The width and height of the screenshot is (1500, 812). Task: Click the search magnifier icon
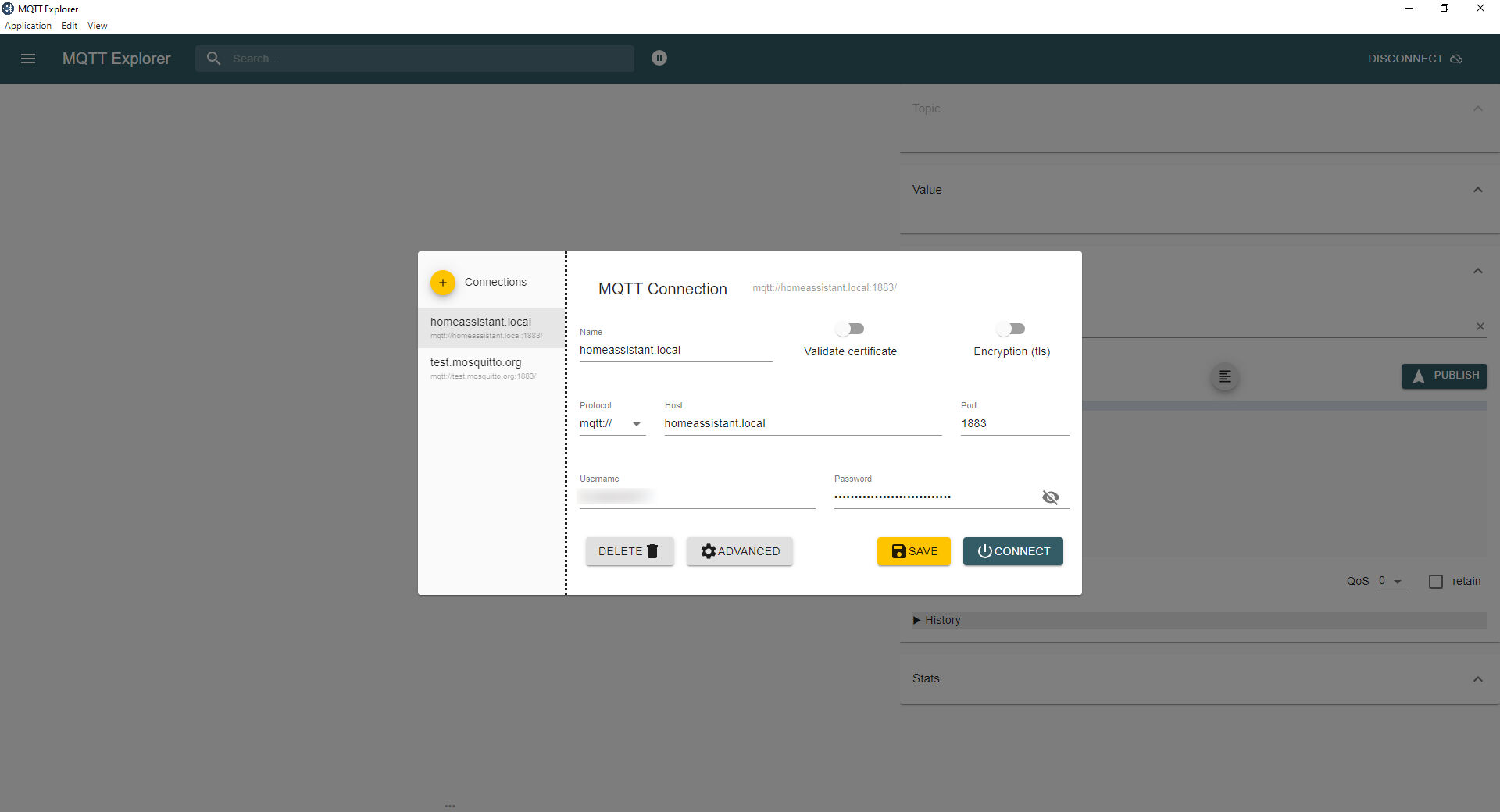[x=213, y=59]
